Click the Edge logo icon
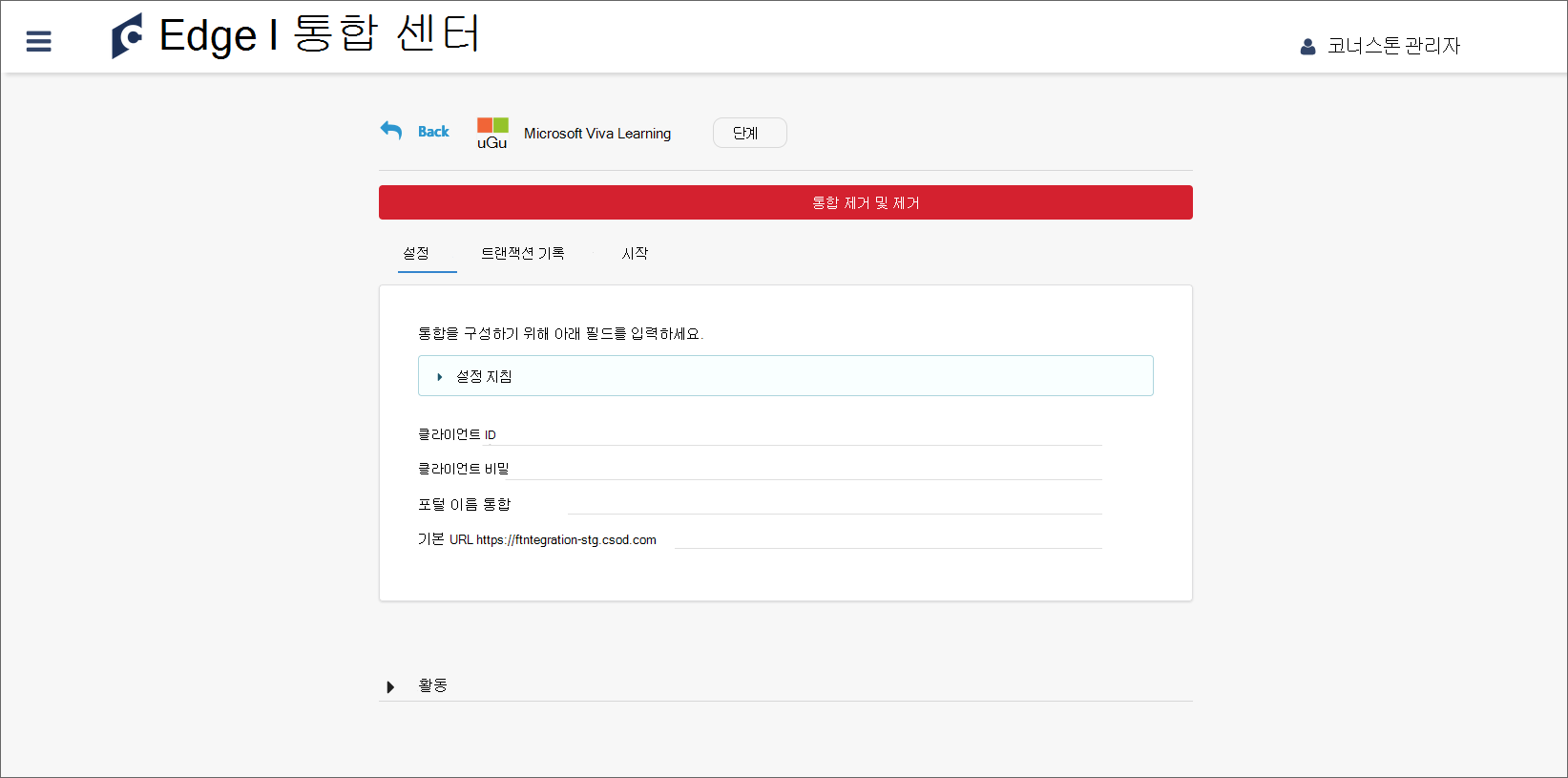The height and width of the screenshot is (778, 1568). pos(127,36)
